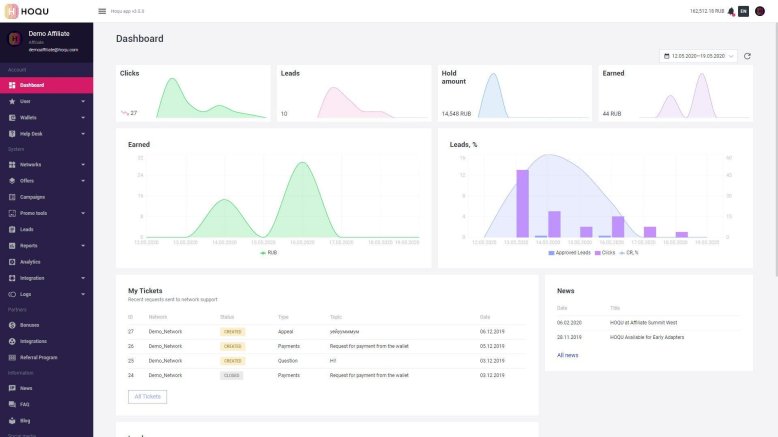Click the Logs sidebar icon

click(x=12, y=294)
